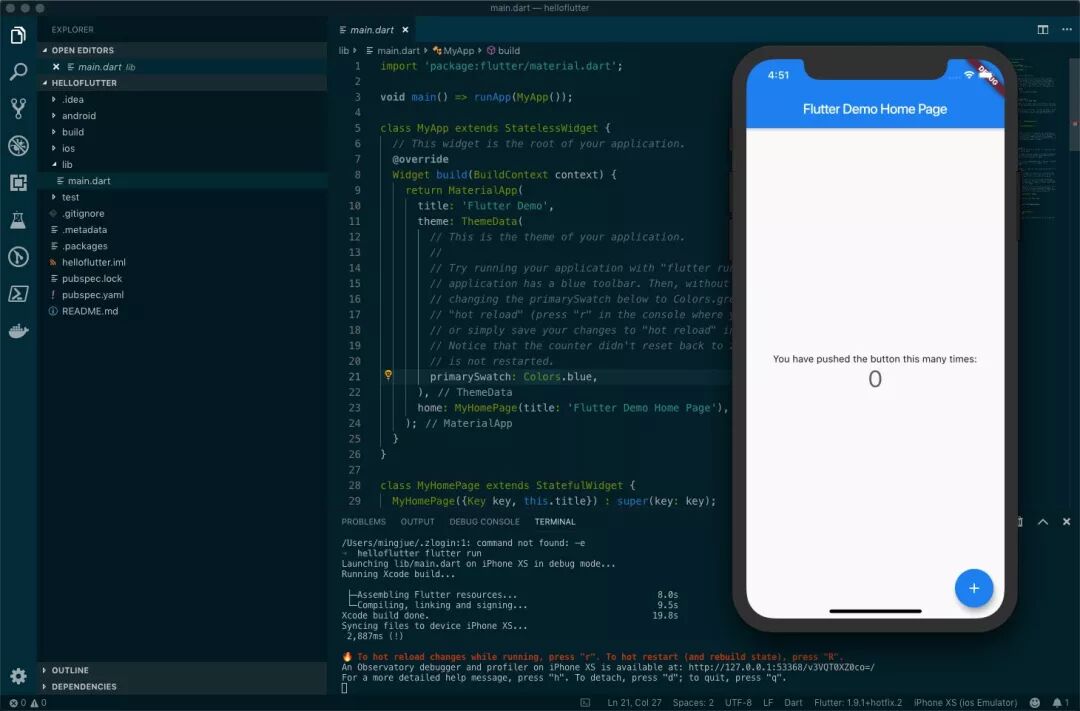Open the GitLens icon in activity bar
The width and height of the screenshot is (1080, 711).
[x=19, y=257]
